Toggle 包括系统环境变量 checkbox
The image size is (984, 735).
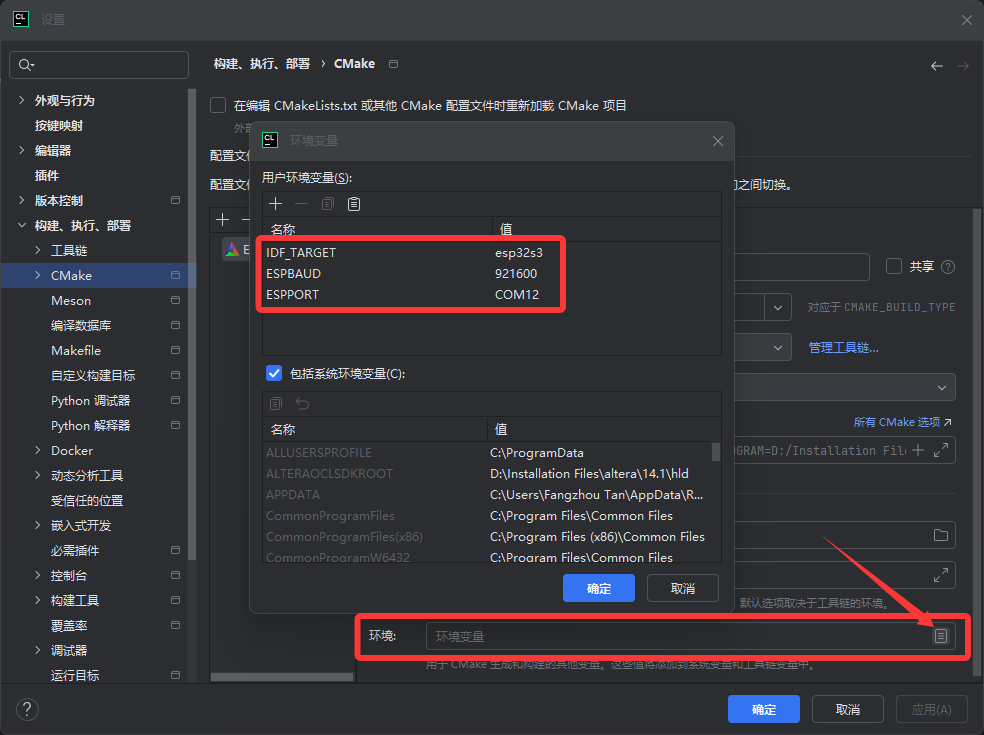pyautogui.click(x=274, y=373)
